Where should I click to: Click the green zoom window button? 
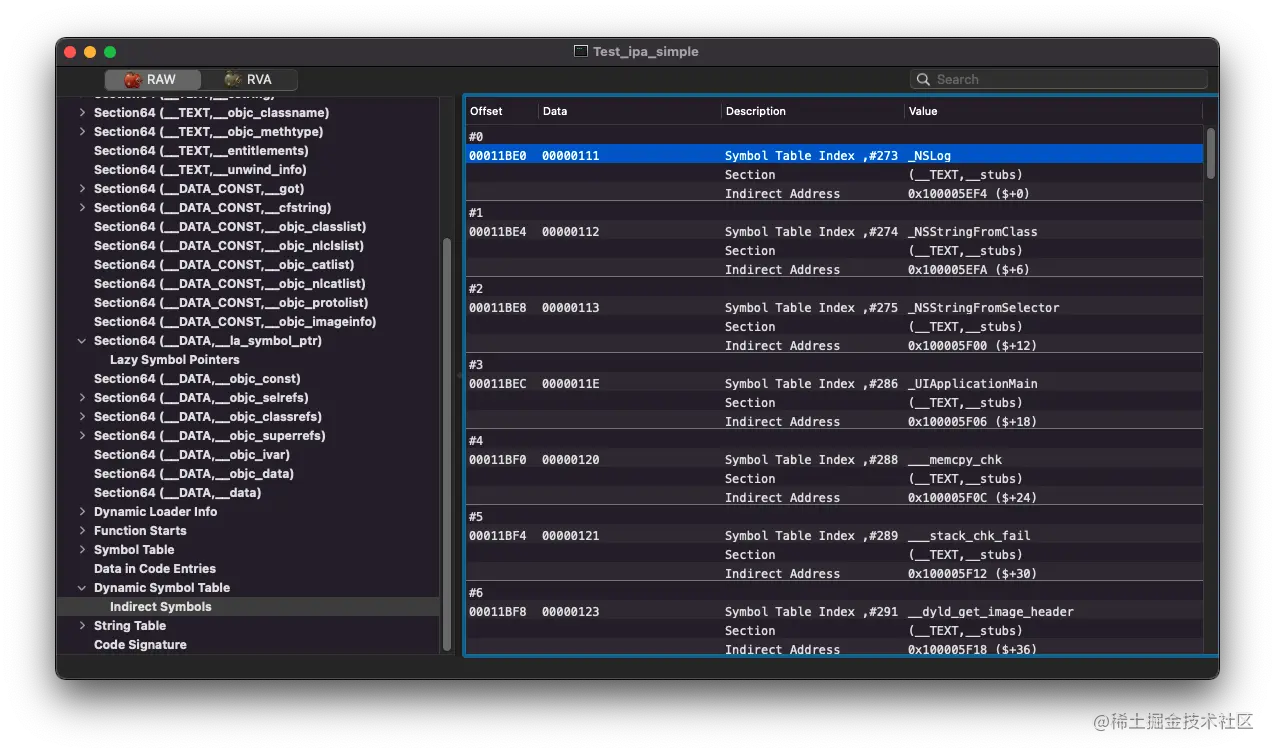(x=110, y=51)
